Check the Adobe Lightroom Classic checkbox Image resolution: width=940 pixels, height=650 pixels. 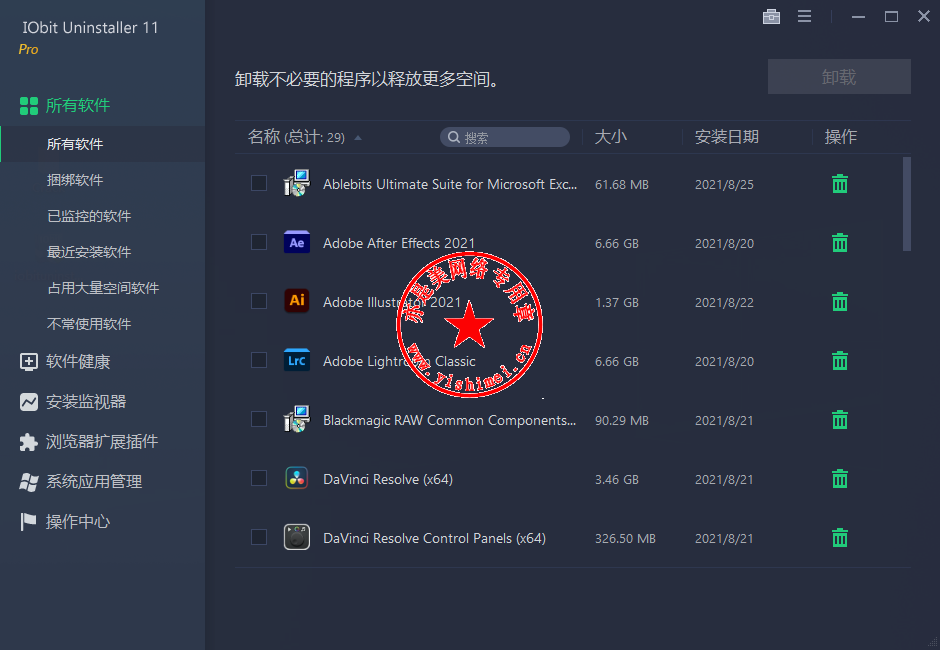click(259, 360)
